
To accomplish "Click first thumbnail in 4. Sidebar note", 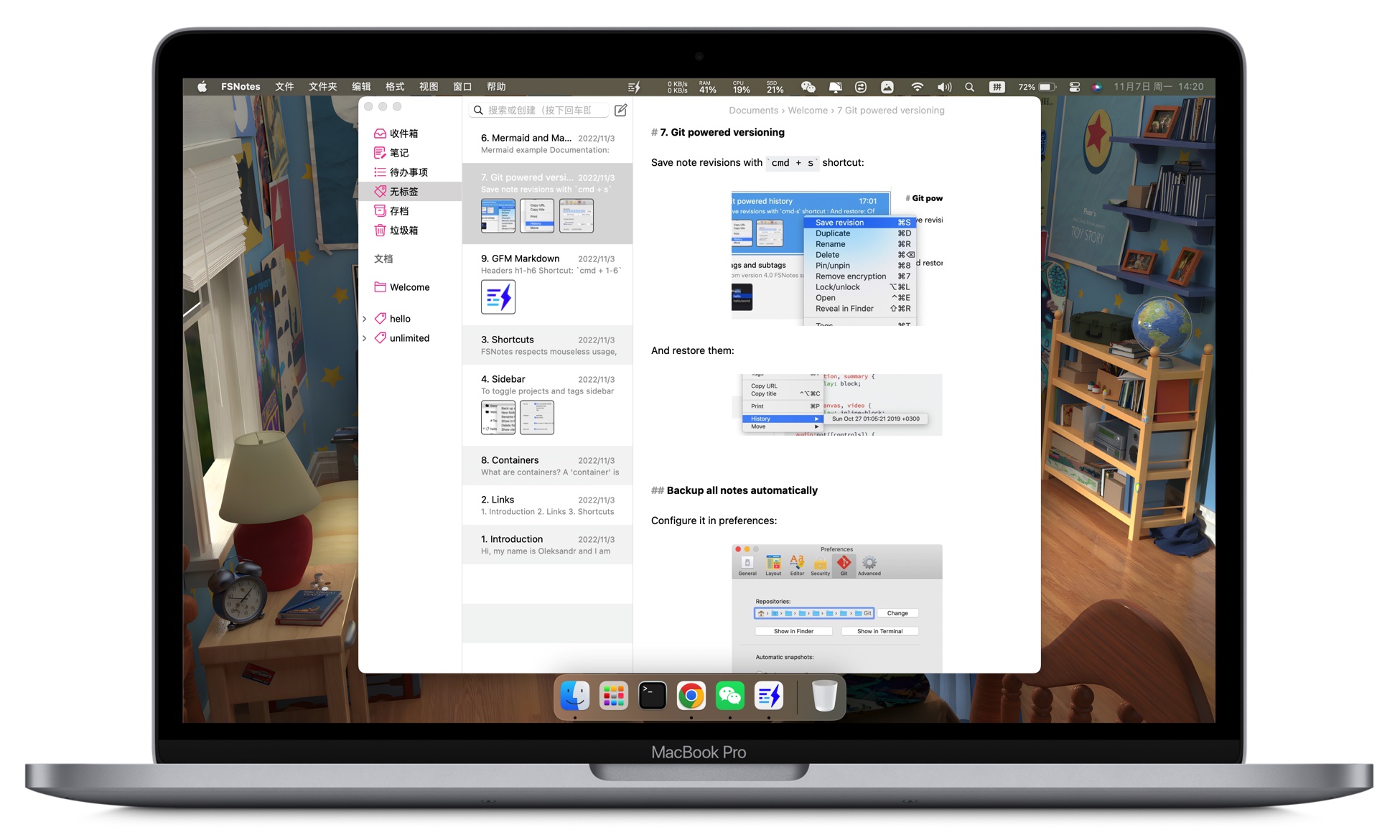I will tap(498, 417).
